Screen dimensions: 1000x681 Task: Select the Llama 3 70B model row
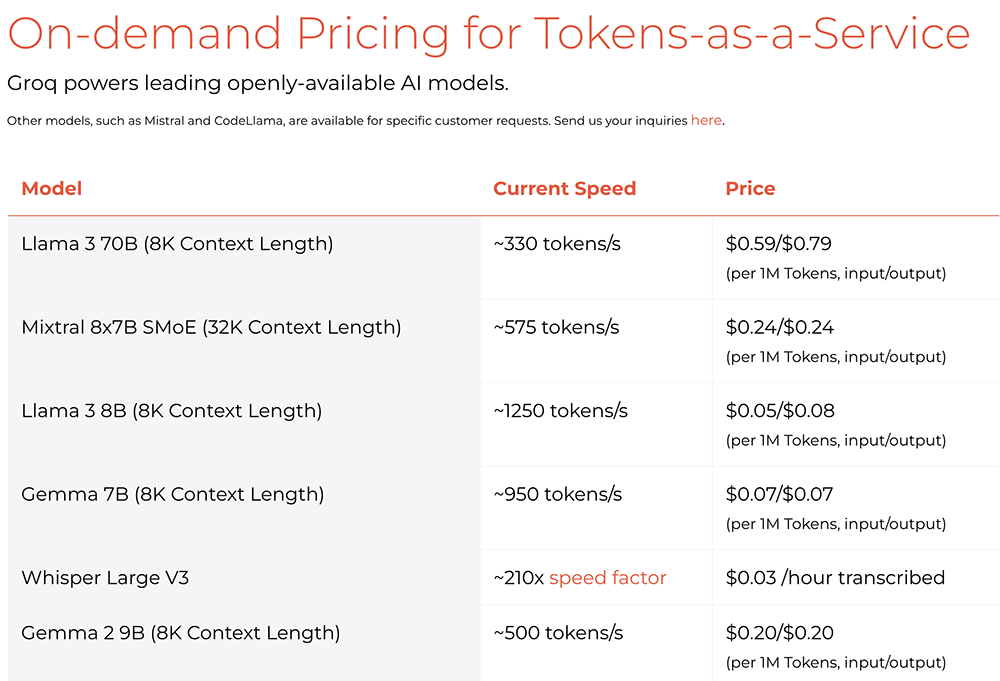click(x=177, y=244)
